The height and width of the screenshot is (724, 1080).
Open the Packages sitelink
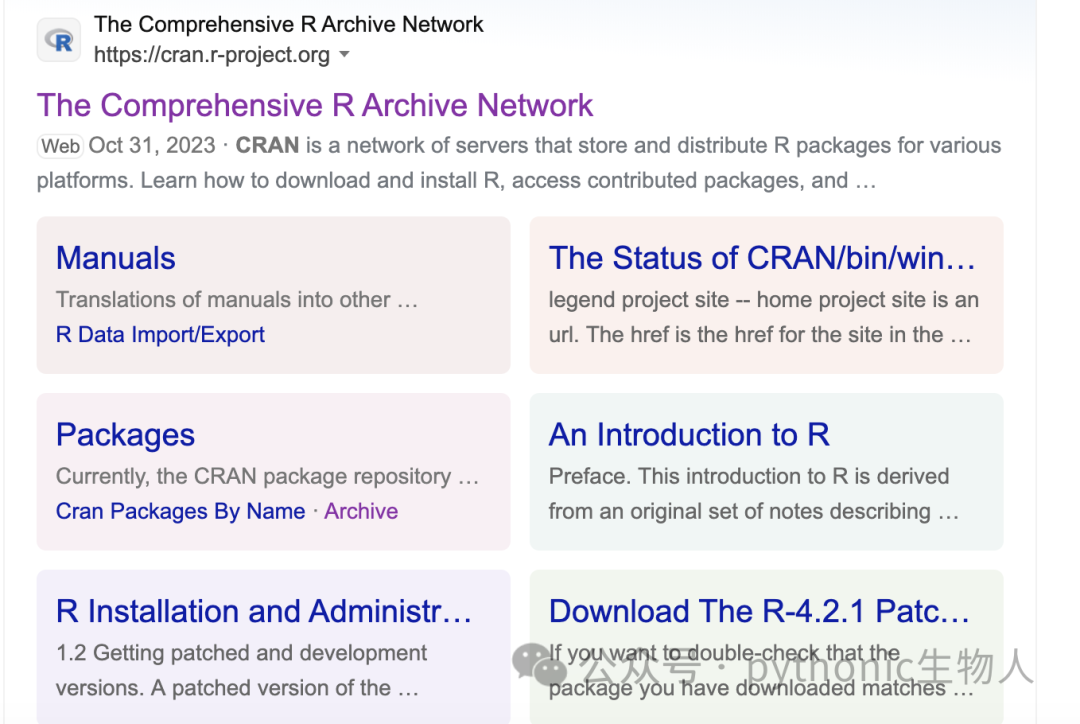[x=125, y=435]
